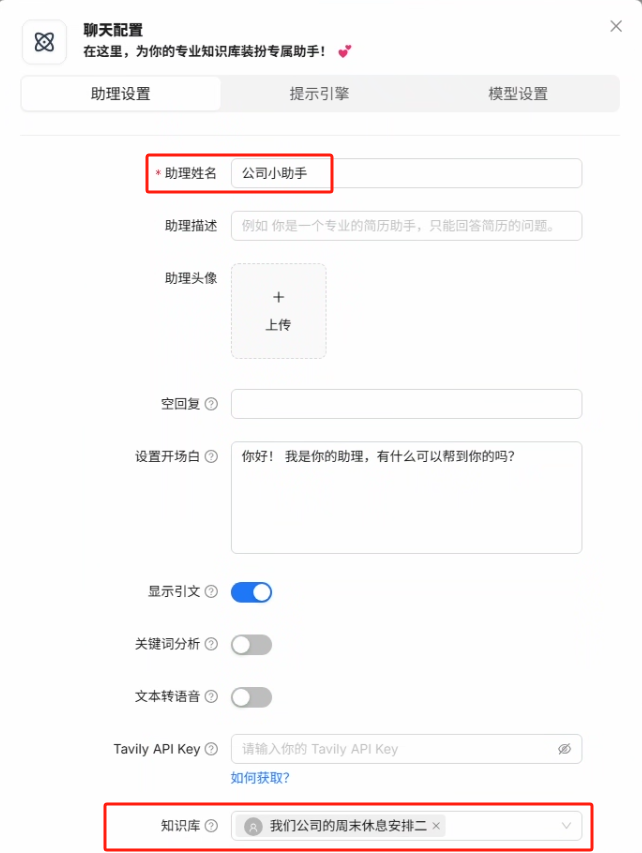Click the help icon next to 空回复
The width and height of the screenshot is (642, 853).
pyautogui.click(x=211, y=404)
